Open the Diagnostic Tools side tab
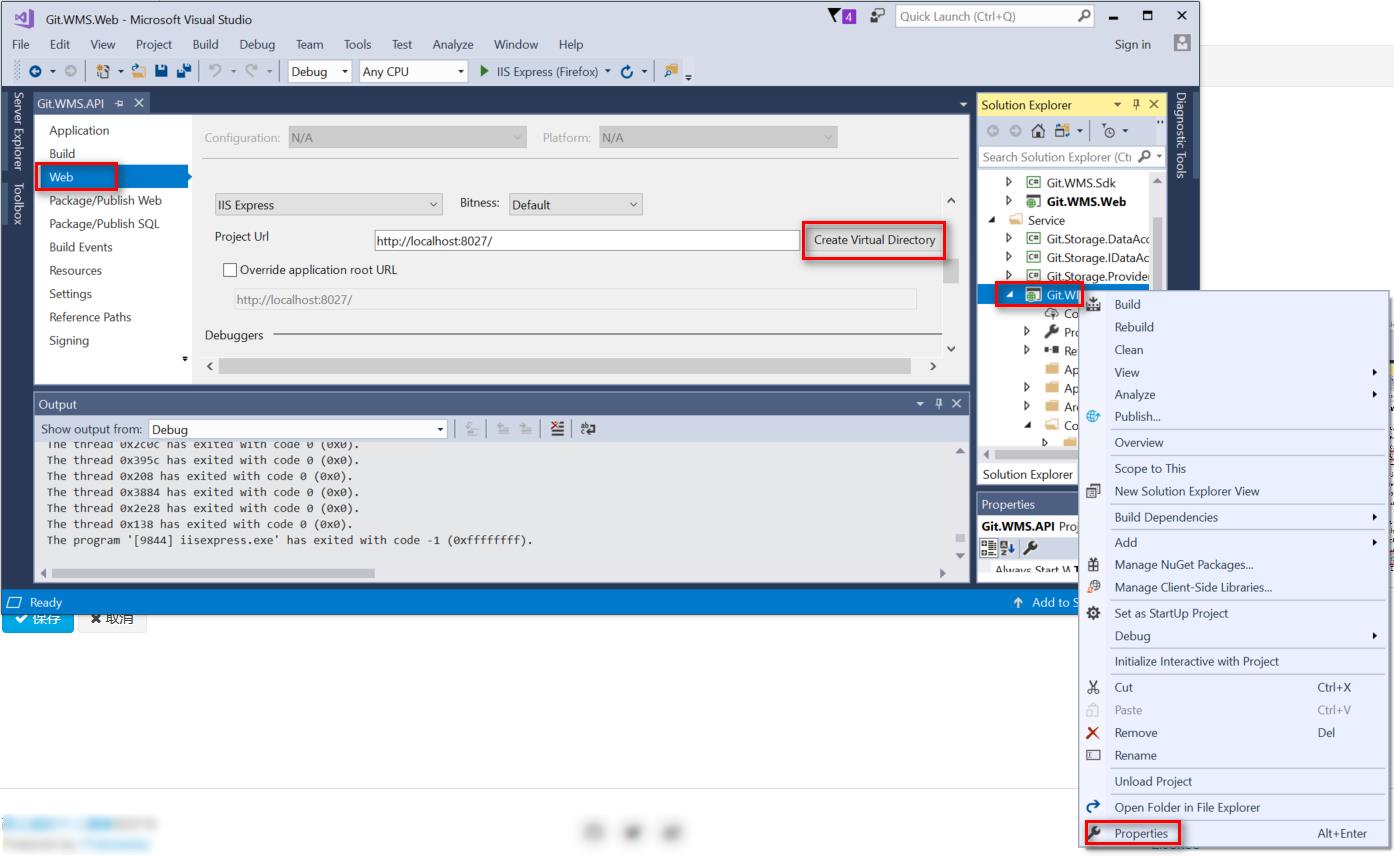 (x=1180, y=135)
